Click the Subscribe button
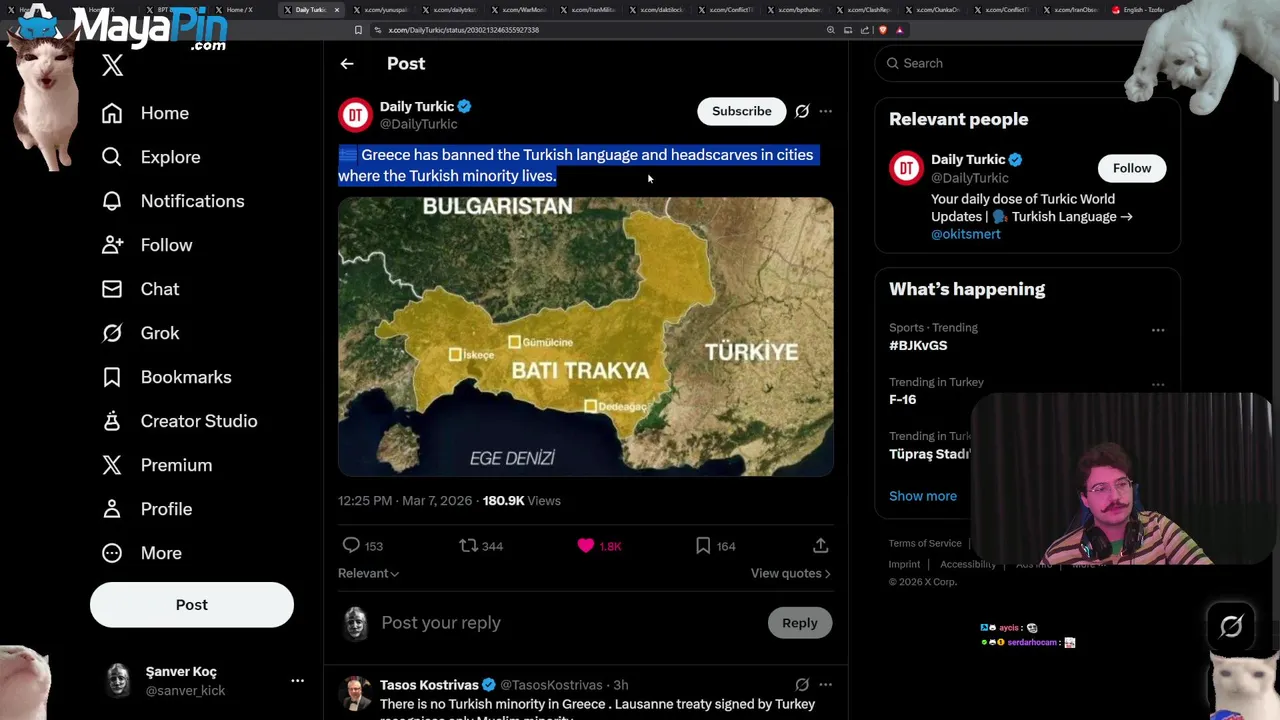 742,111
